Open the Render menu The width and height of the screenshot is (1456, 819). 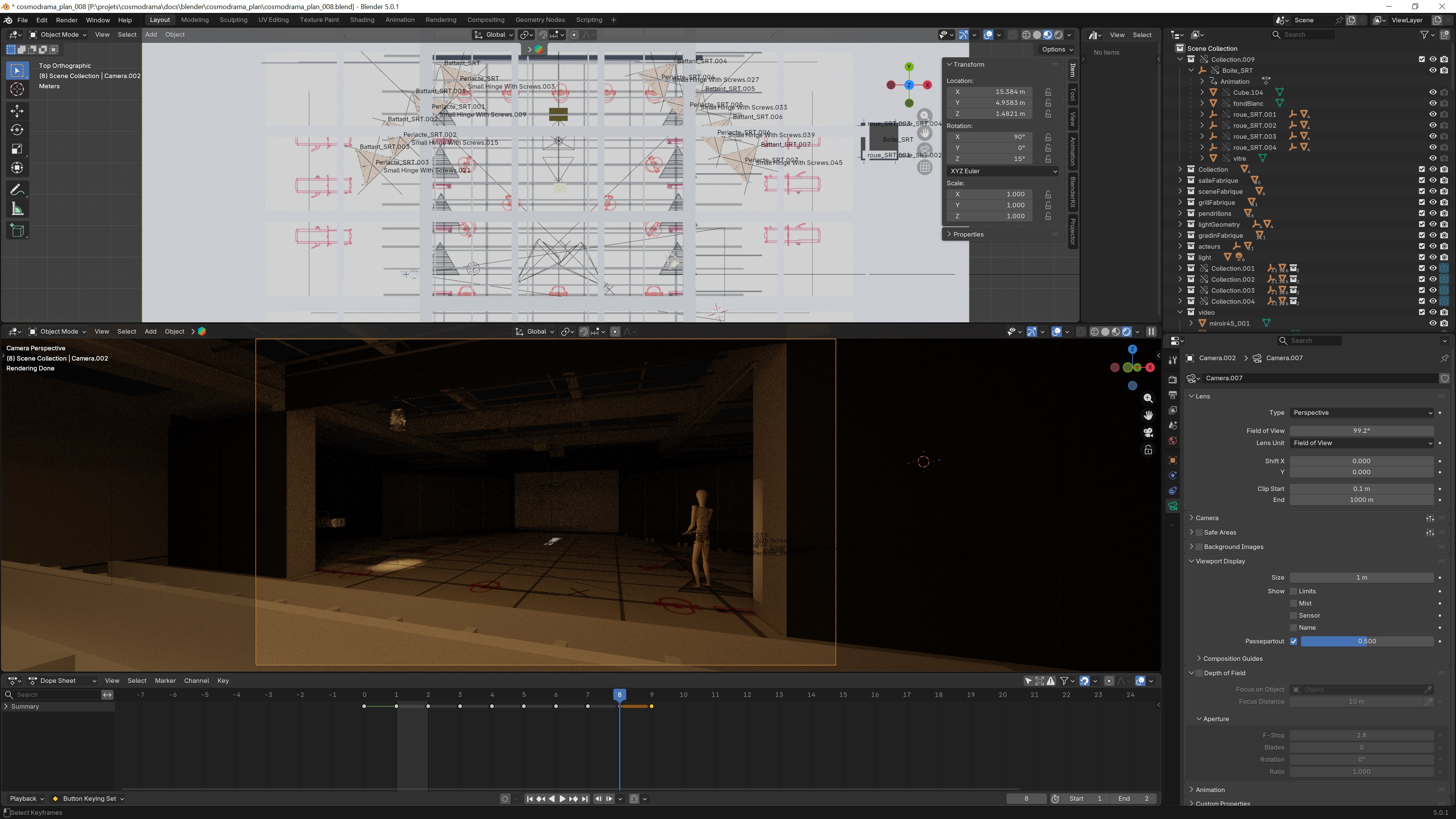pos(67,20)
